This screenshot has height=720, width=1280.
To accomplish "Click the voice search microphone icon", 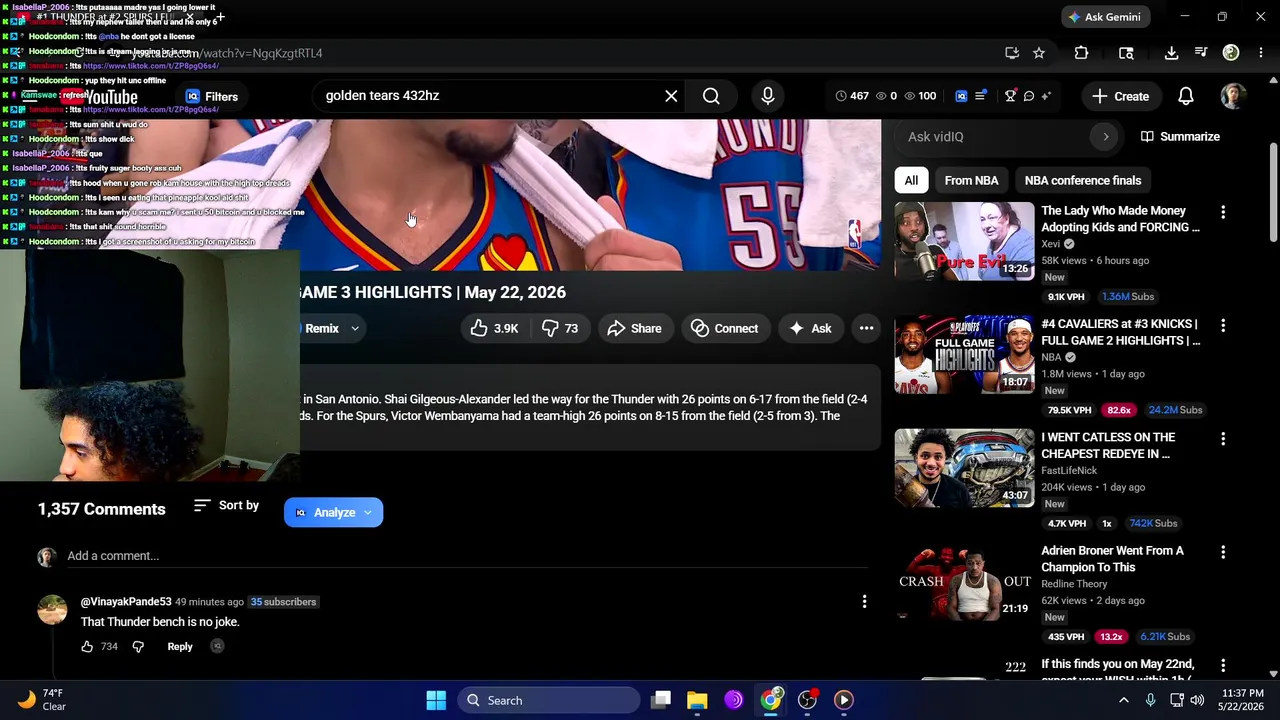I will pyautogui.click(x=768, y=96).
